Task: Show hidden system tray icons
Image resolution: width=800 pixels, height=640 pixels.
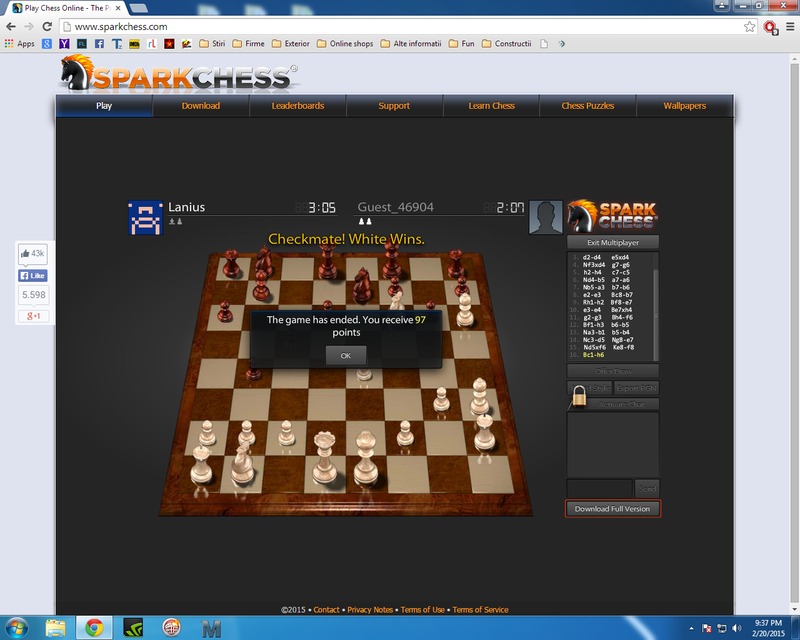Action: 691,628
